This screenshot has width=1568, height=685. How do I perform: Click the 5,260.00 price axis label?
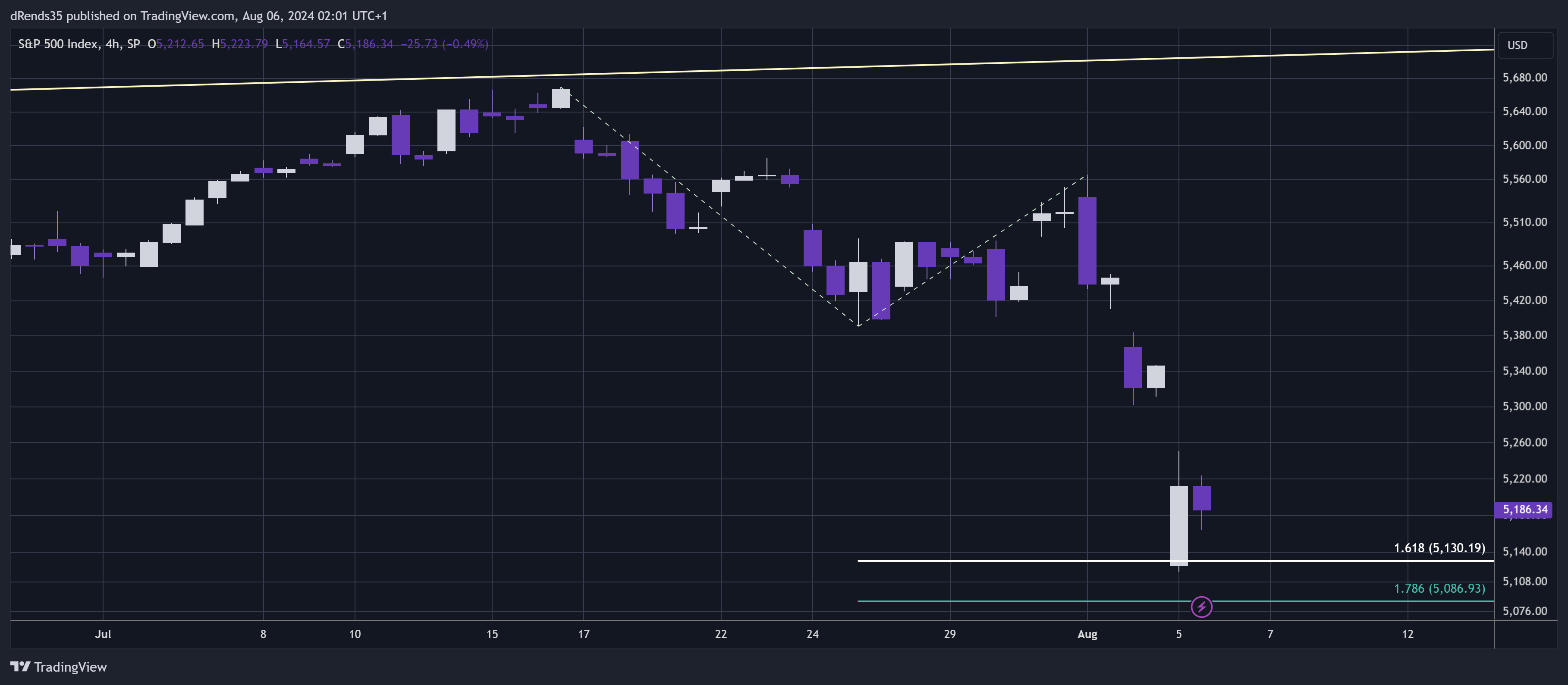(x=1525, y=442)
